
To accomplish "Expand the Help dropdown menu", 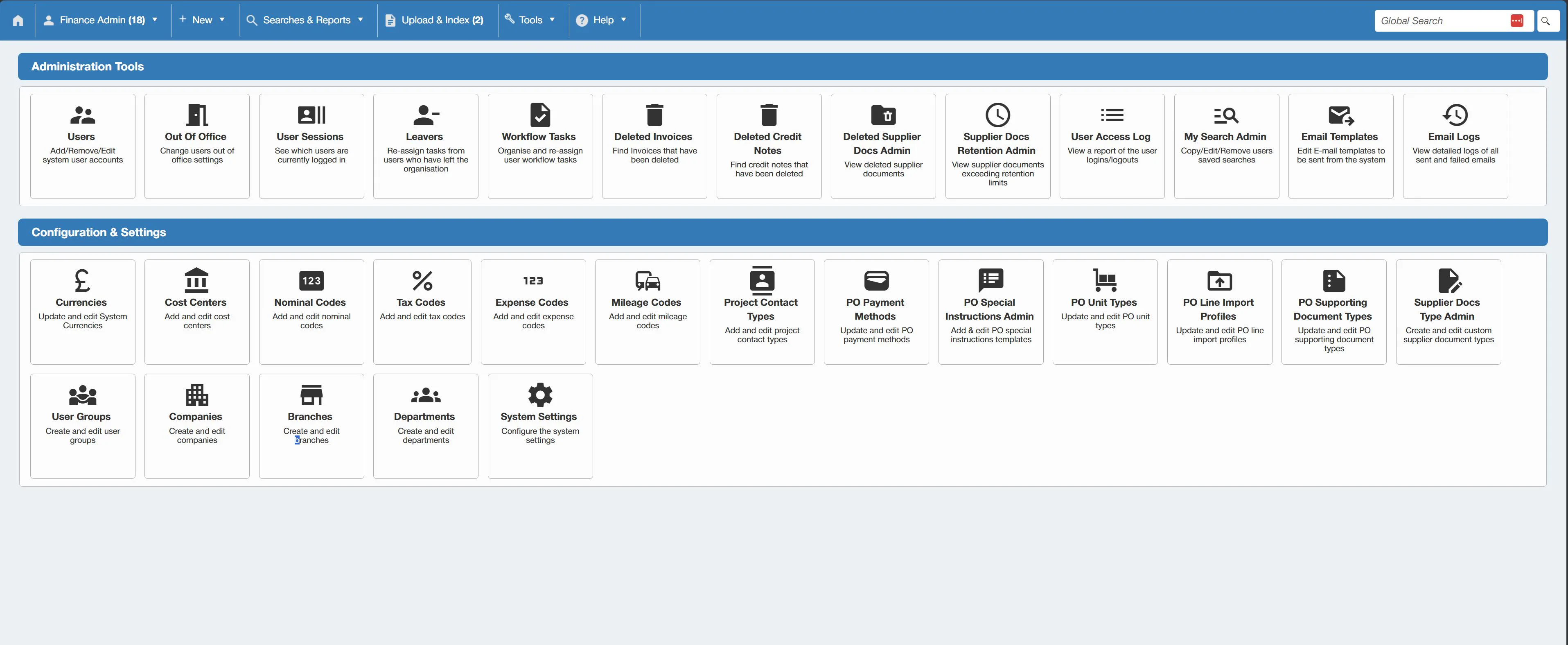I will [601, 20].
